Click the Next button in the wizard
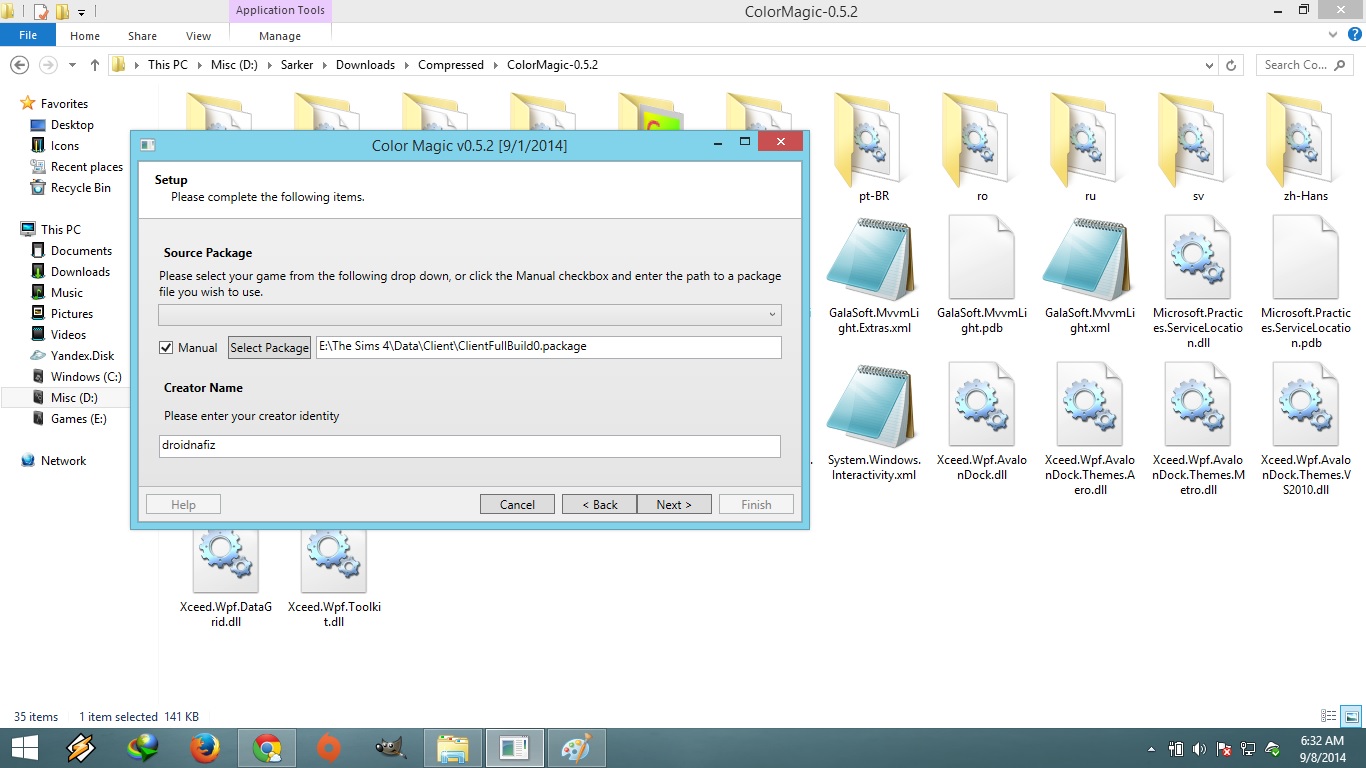This screenshot has width=1366, height=768. coord(674,505)
